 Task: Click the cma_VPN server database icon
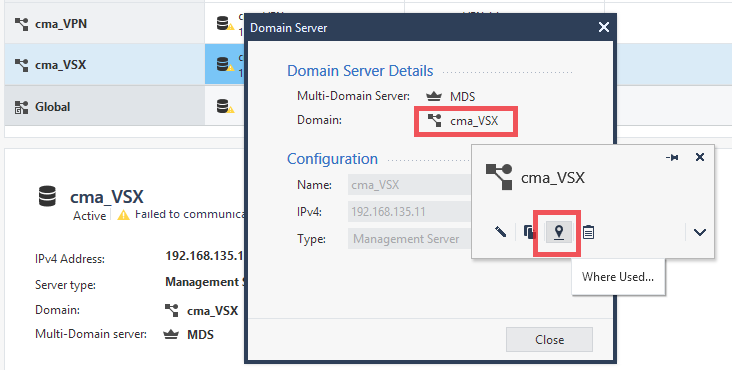(x=224, y=23)
